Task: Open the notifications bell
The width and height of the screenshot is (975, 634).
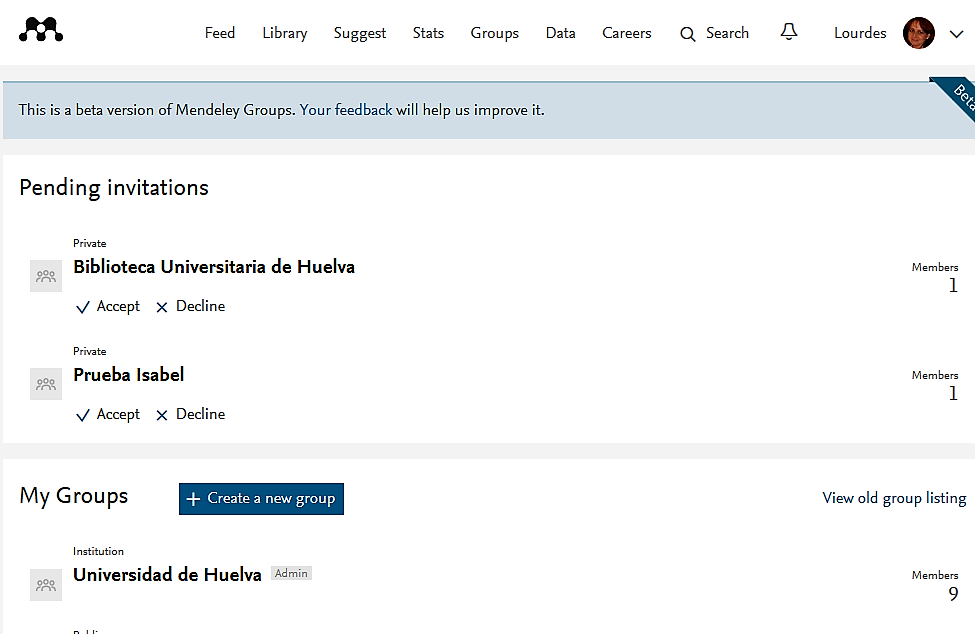Action: [x=788, y=32]
